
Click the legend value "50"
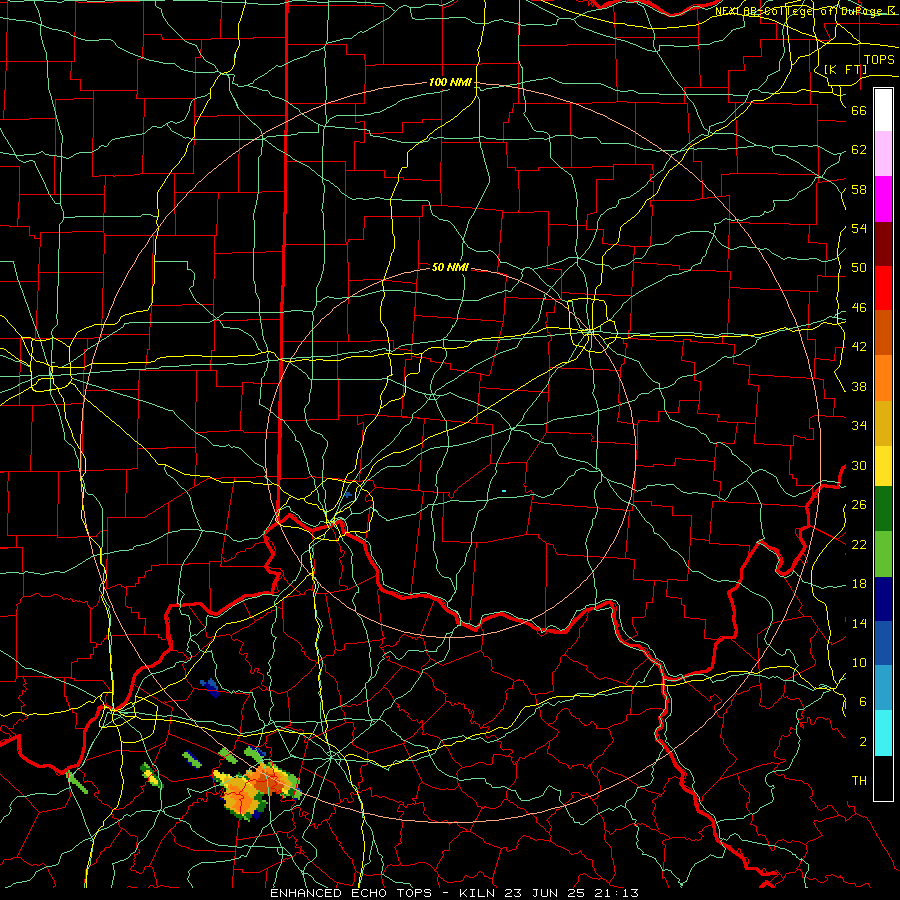pos(859,268)
